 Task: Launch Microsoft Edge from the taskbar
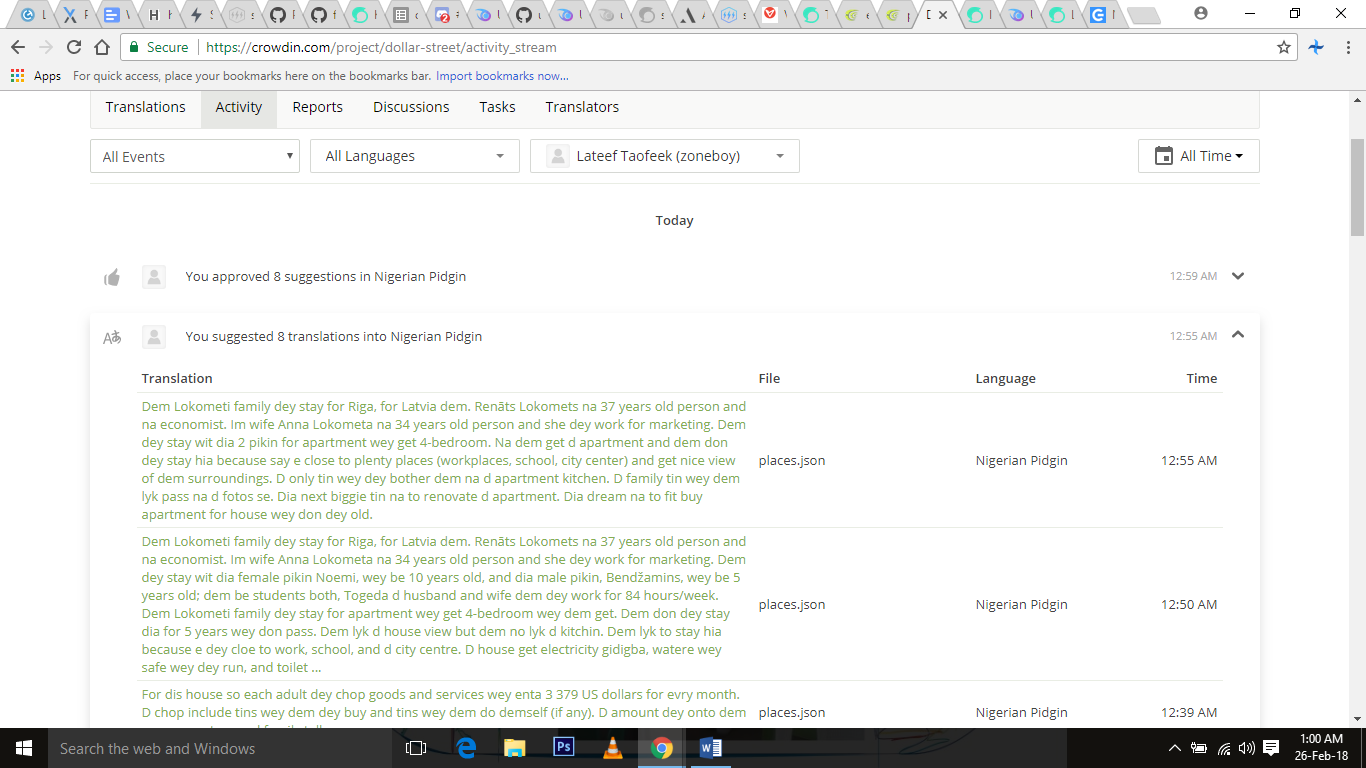pos(466,748)
